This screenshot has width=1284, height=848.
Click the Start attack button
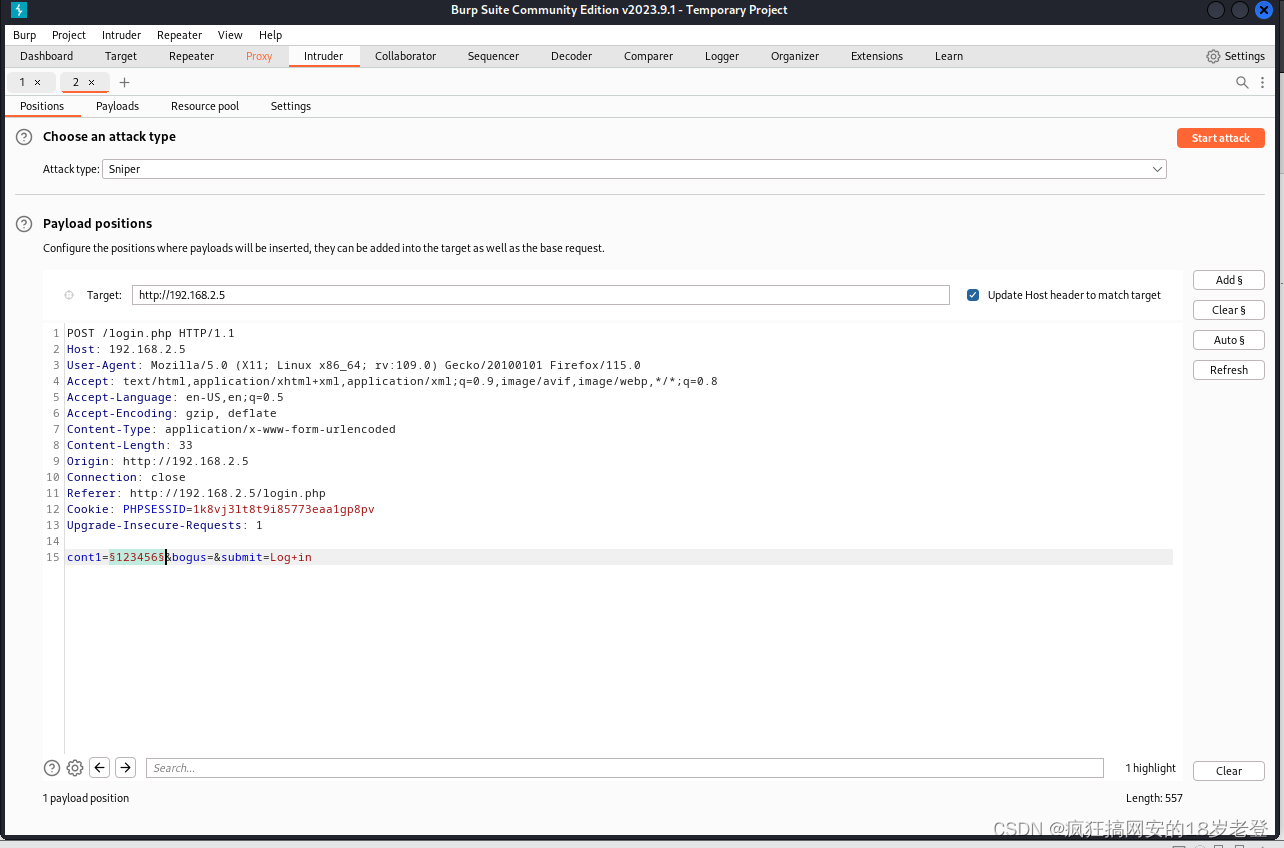coord(1221,138)
